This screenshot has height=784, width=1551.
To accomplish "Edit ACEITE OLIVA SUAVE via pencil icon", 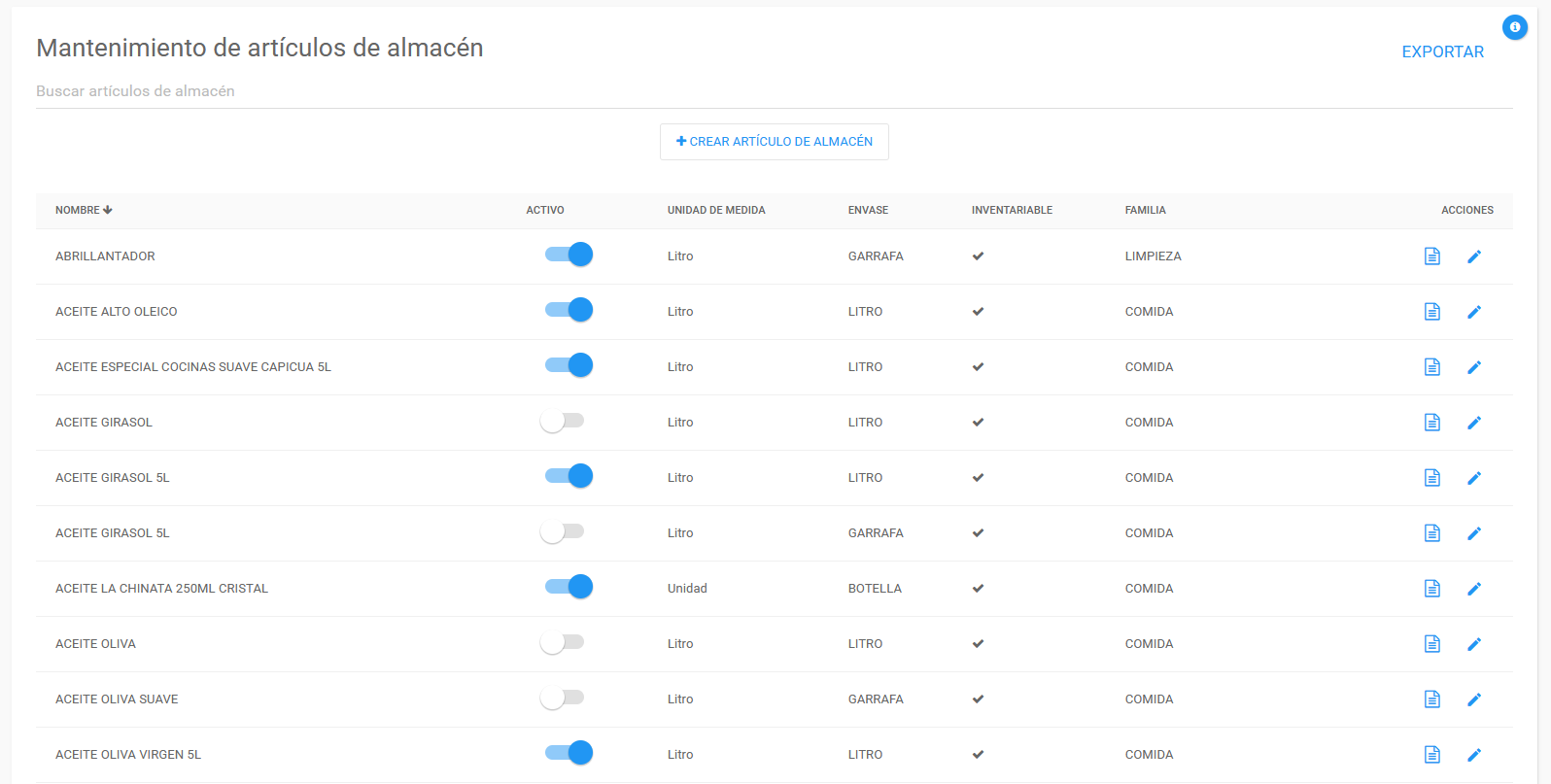I will coord(1473,699).
